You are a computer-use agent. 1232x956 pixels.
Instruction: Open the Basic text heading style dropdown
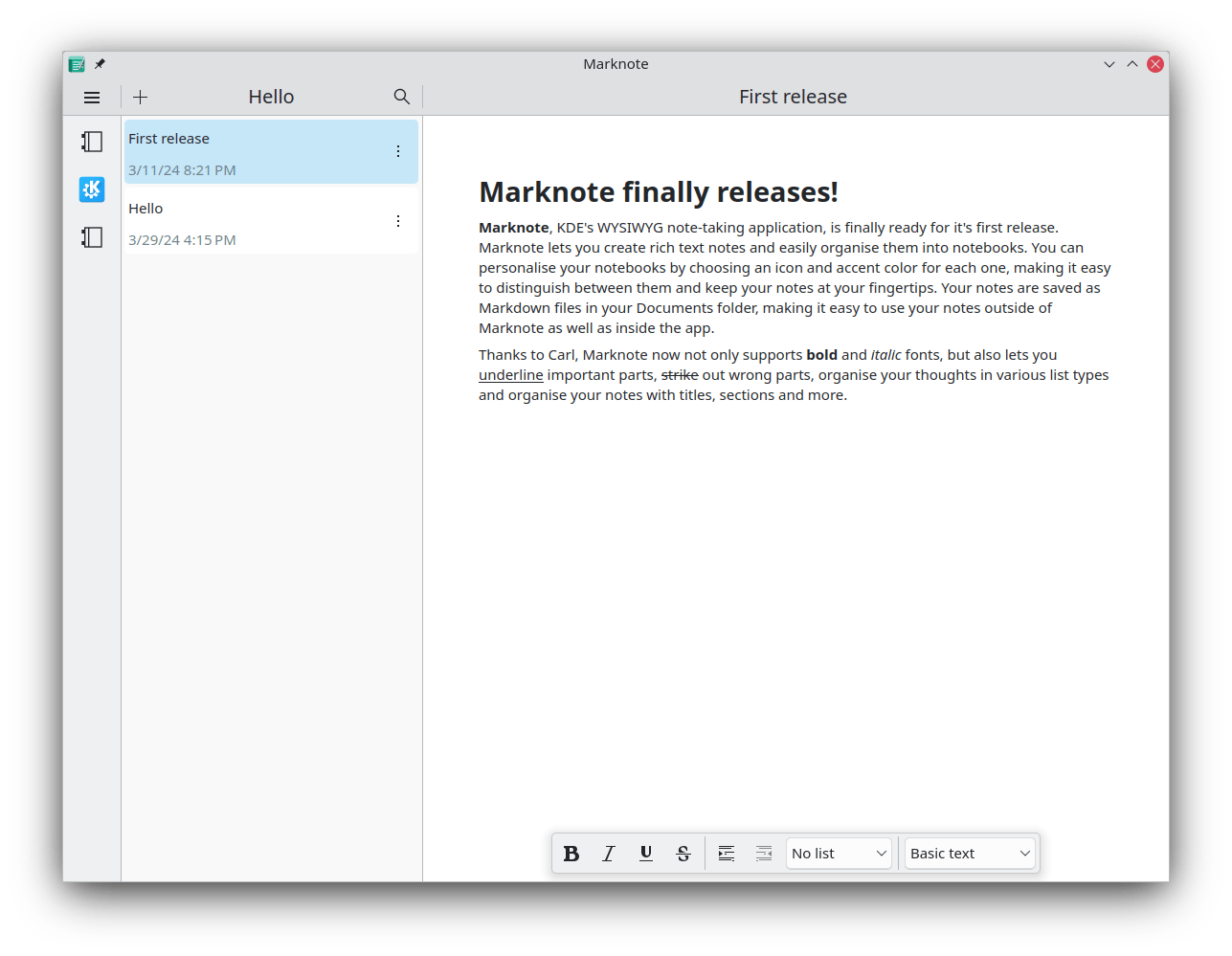point(969,853)
